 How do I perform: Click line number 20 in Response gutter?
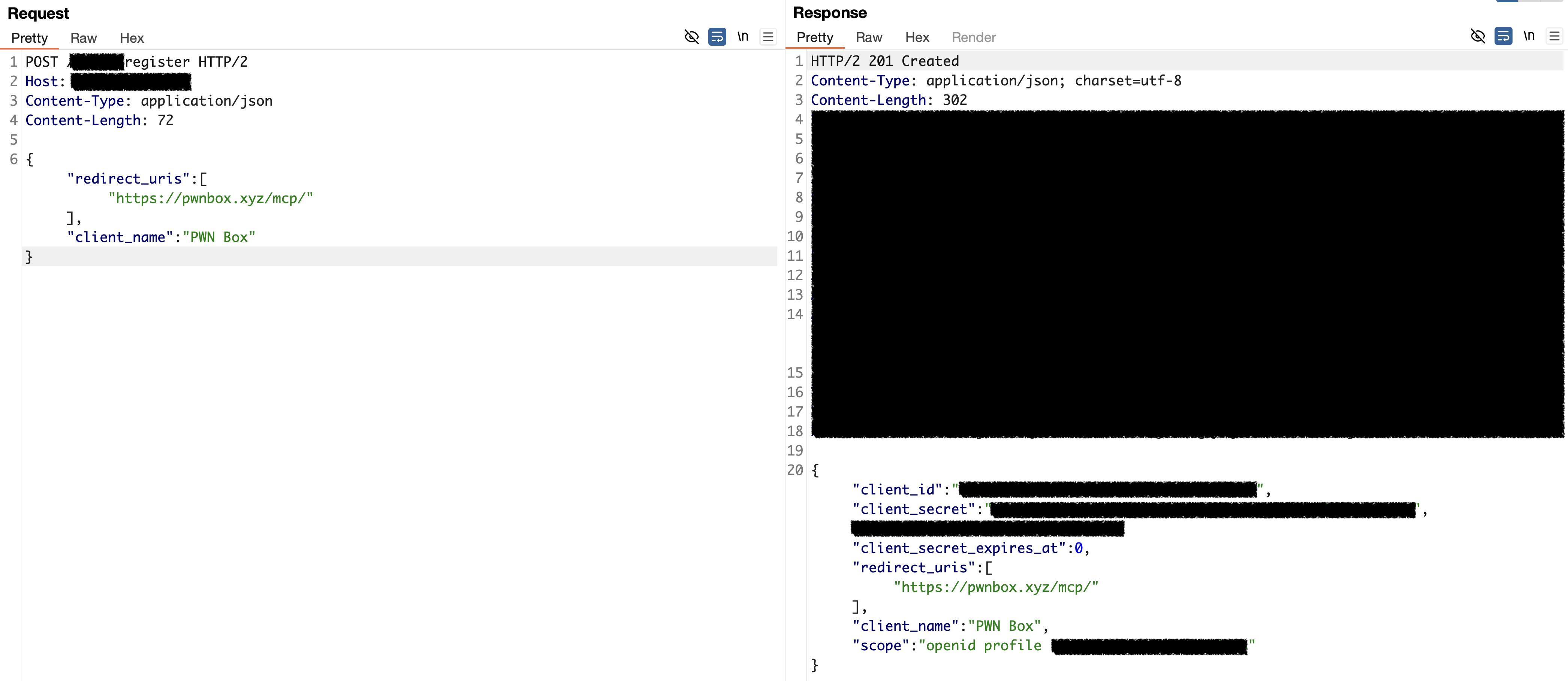tap(795, 470)
